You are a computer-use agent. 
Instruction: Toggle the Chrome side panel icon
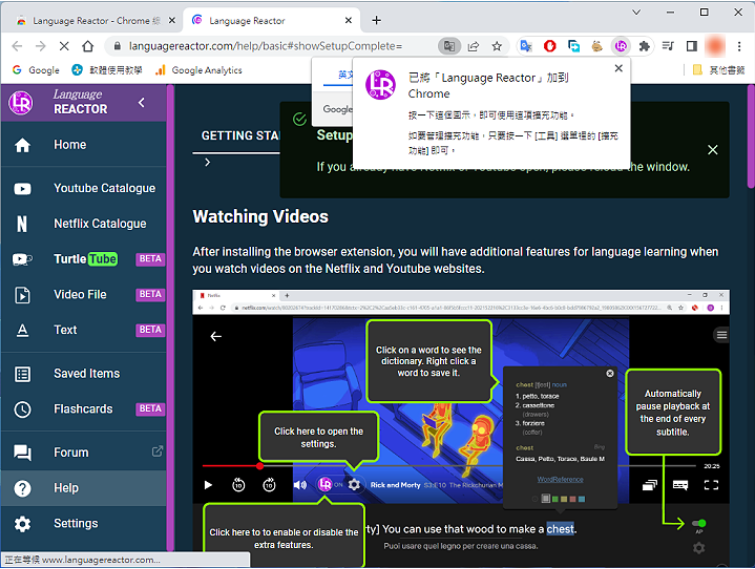pos(691,46)
